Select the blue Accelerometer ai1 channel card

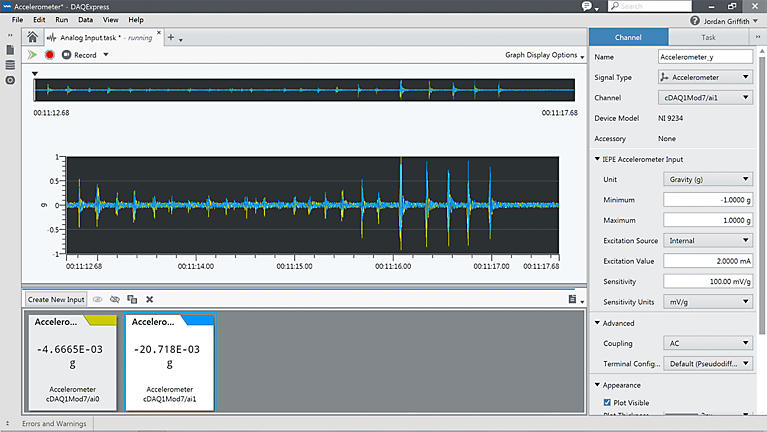pyautogui.click(x=169, y=362)
